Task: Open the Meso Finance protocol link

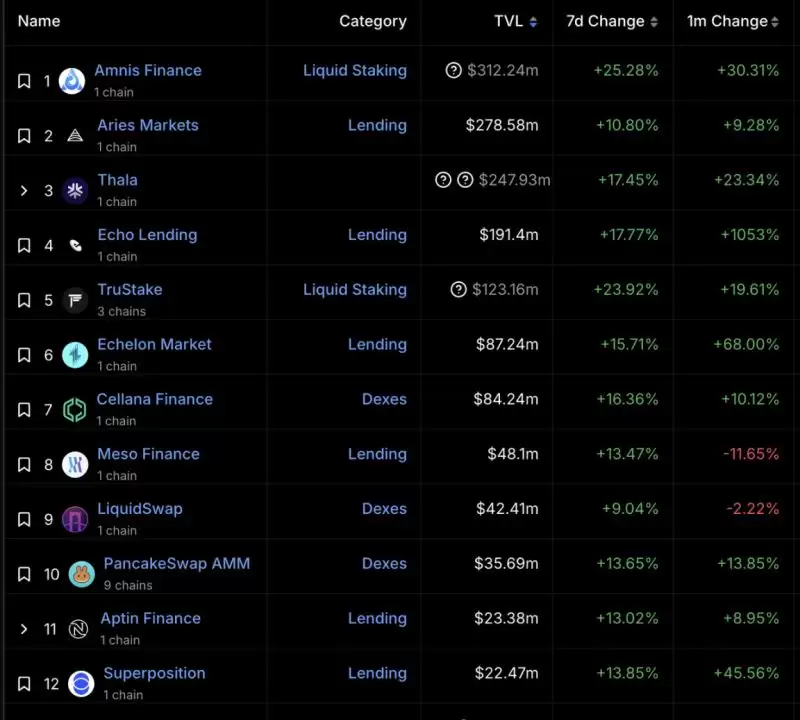Action: [x=148, y=454]
